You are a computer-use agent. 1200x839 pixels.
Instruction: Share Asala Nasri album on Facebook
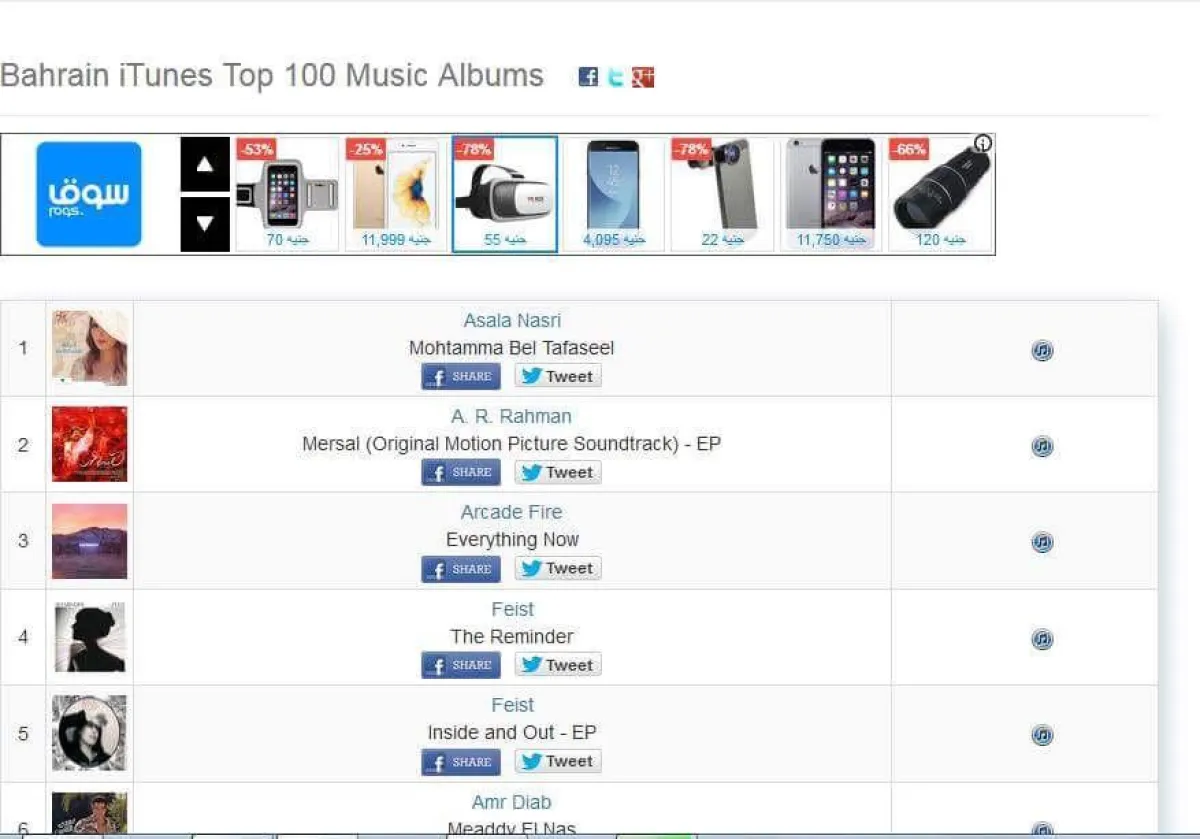pyautogui.click(x=461, y=376)
